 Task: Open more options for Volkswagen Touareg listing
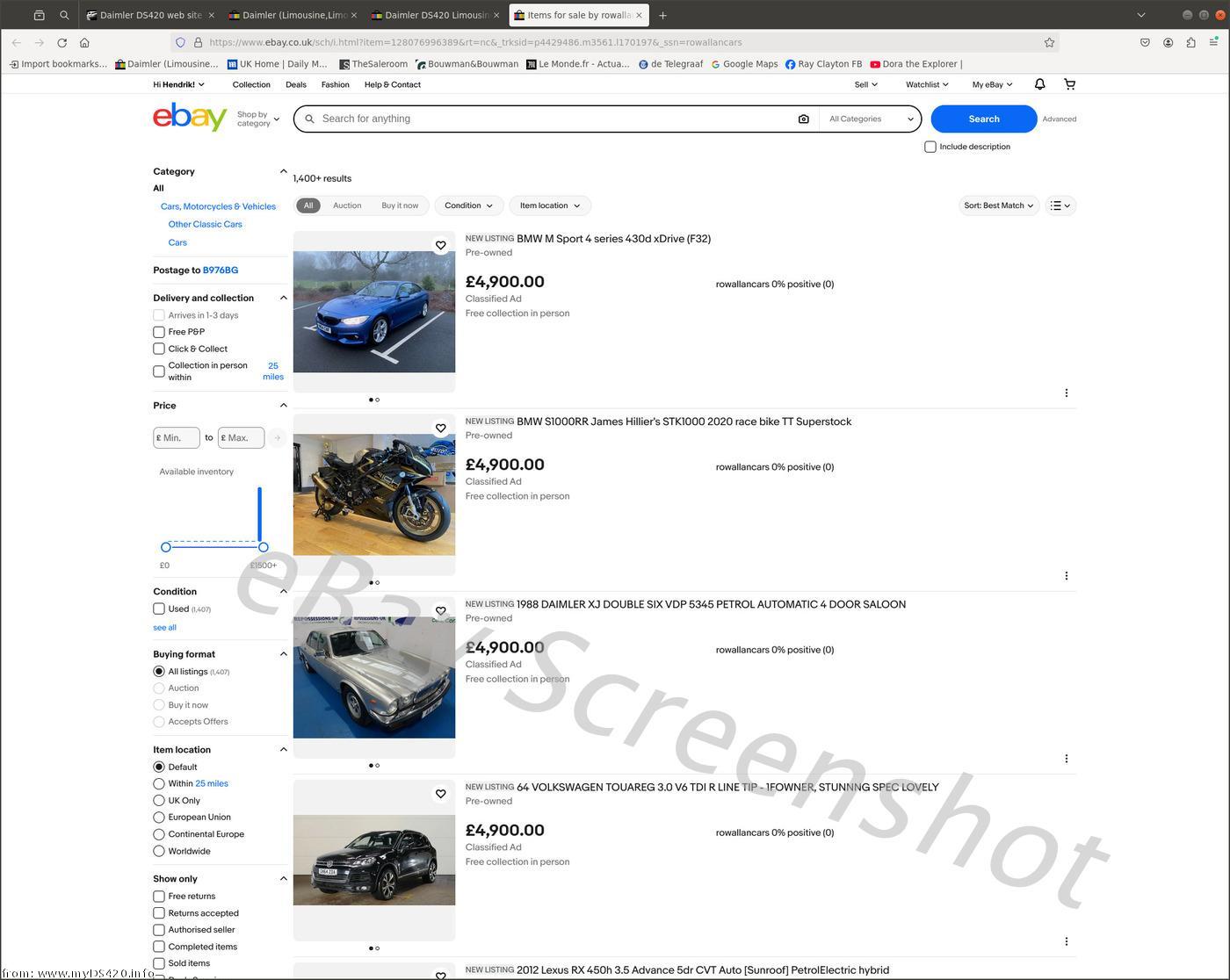1067,941
